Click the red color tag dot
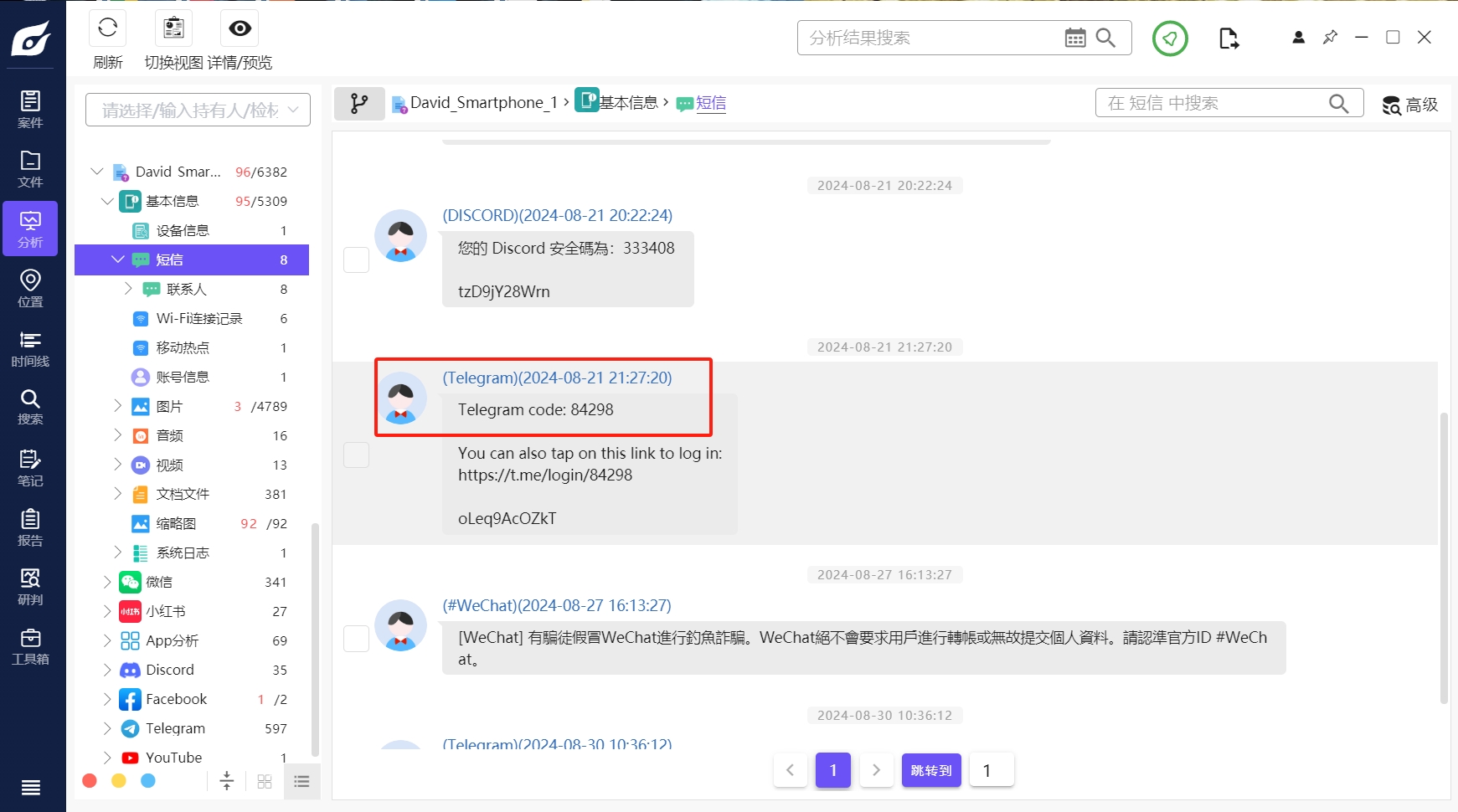 click(x=90, y=780)
